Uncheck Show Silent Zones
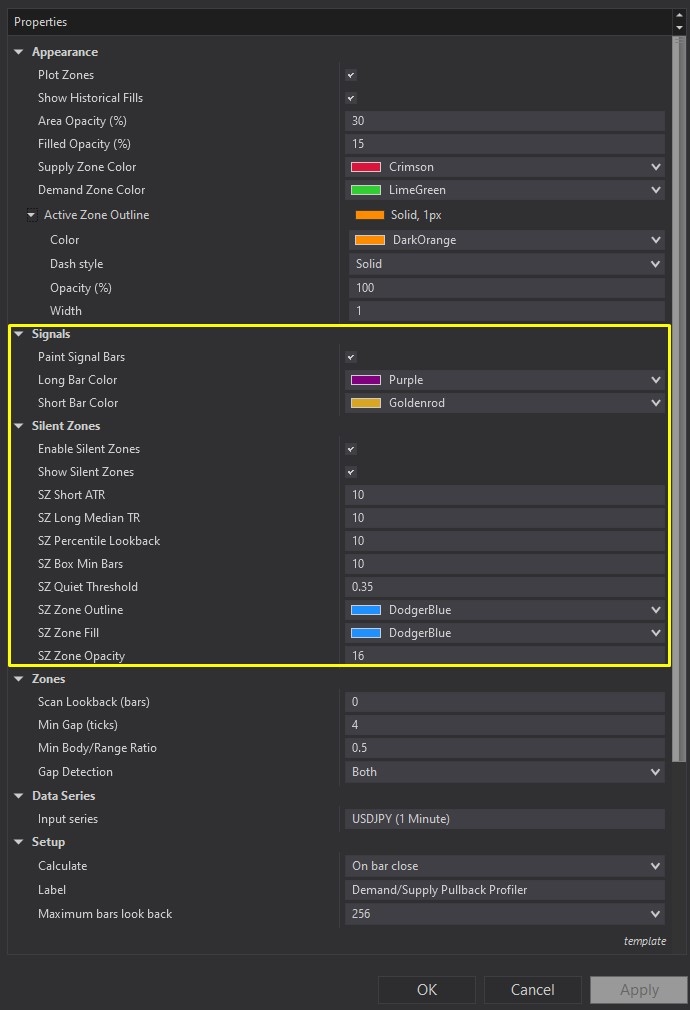Image resolution: width=690 pixels, height=1010 pixels. pos(352,471)
